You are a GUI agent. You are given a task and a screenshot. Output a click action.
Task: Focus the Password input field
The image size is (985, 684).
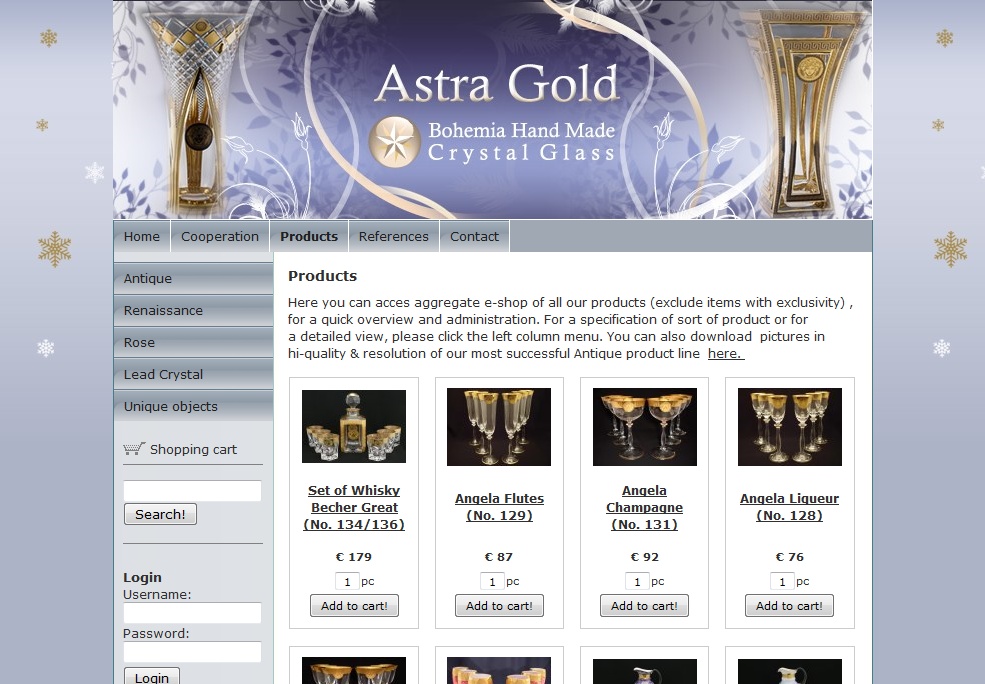[x=192, y=651]
